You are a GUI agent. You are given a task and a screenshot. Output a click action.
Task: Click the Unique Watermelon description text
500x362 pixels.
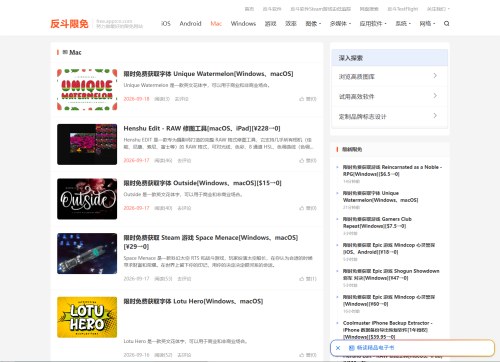(x=197, y=85)
